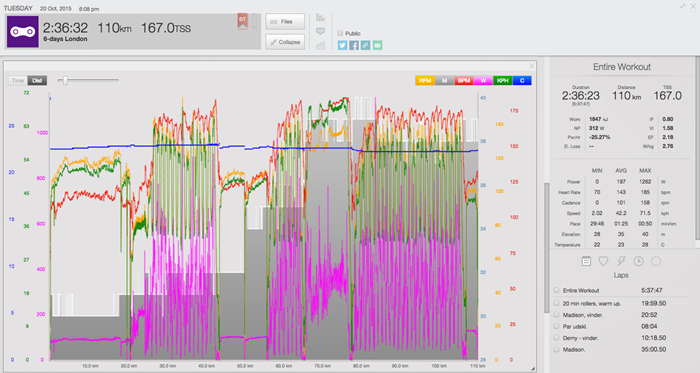
Task: Click the expand arrows icon at window top right
Action: tap(683, 6)
